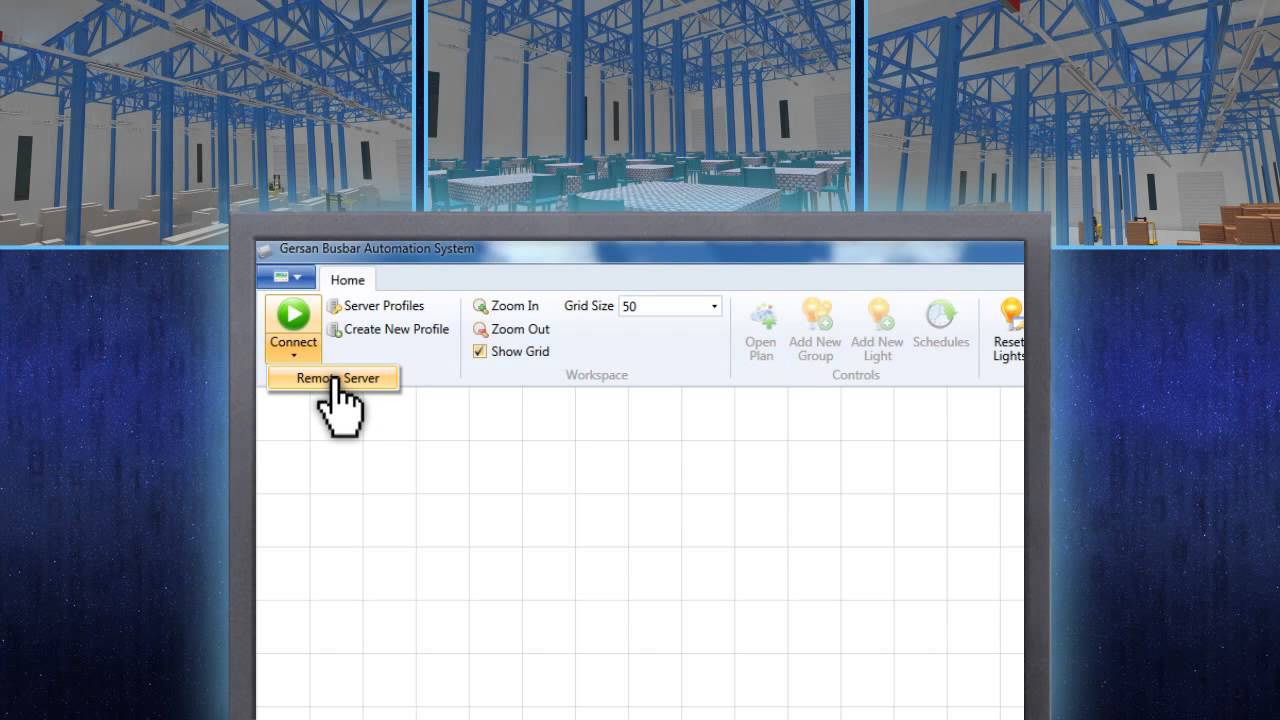Switch to the Home ribbon tab
Viewport: 1280px width, 720px height.
348,280
